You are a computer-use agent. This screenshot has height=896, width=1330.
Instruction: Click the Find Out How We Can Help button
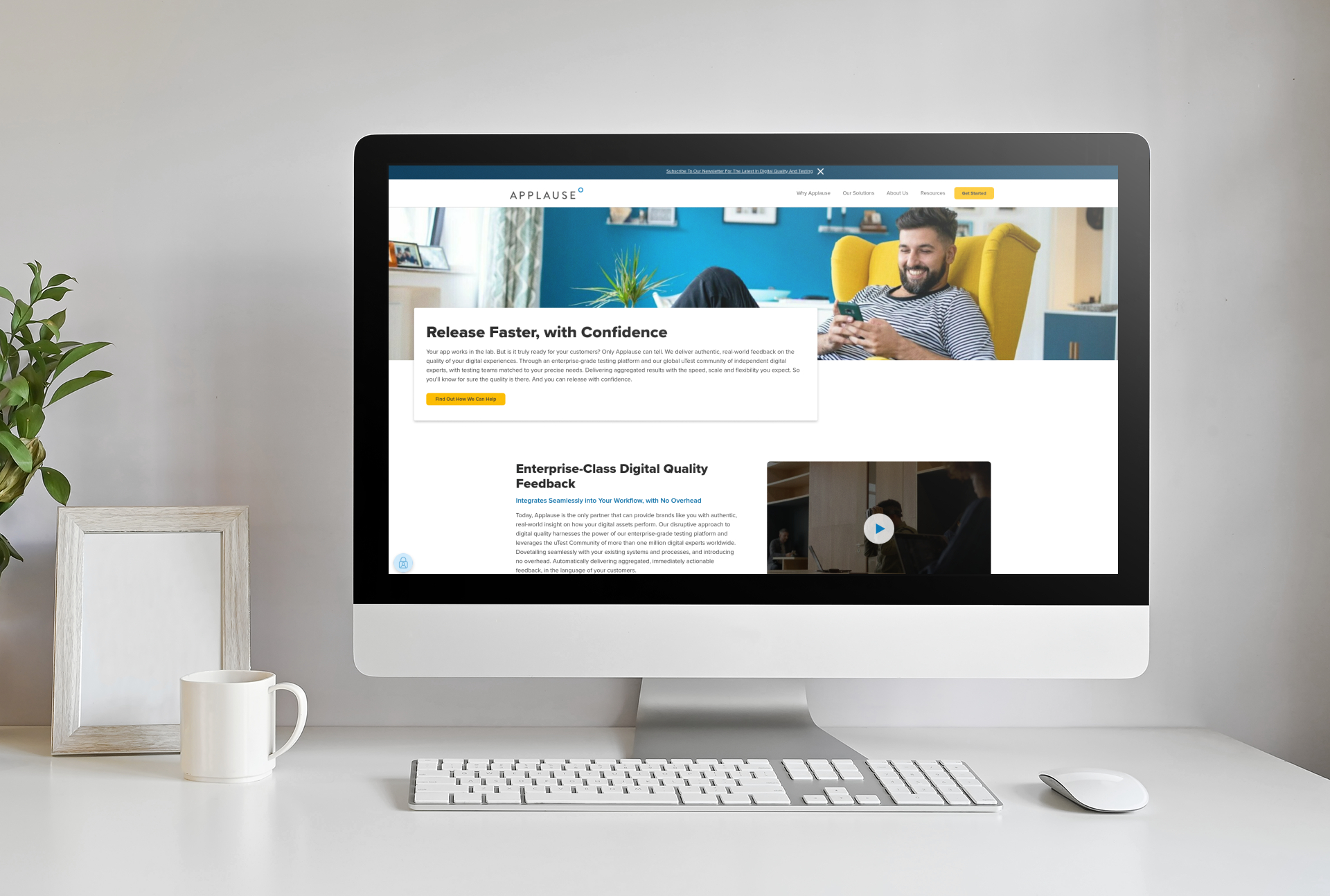(x=467, y=399)
